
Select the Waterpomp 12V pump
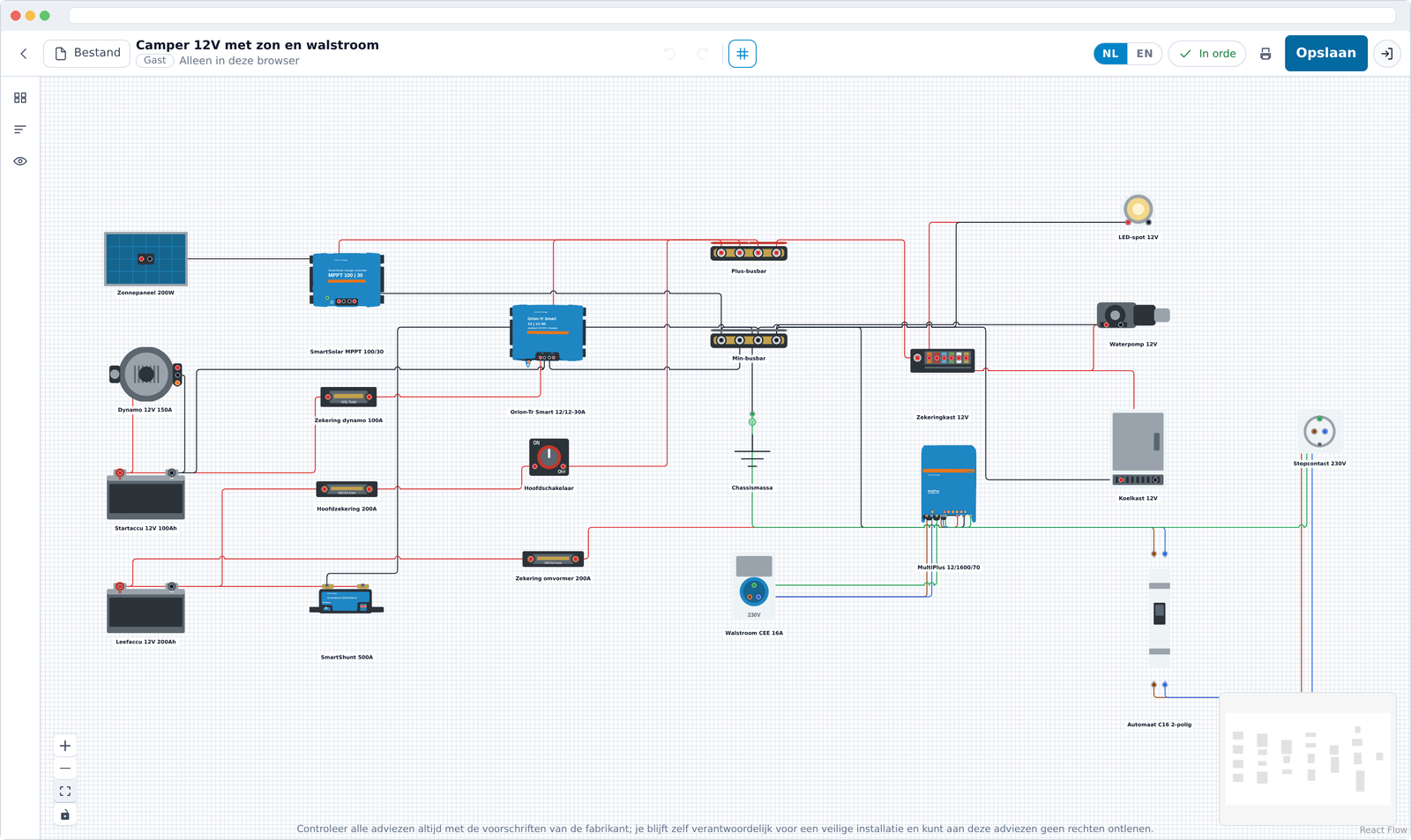pos(1133,315)
